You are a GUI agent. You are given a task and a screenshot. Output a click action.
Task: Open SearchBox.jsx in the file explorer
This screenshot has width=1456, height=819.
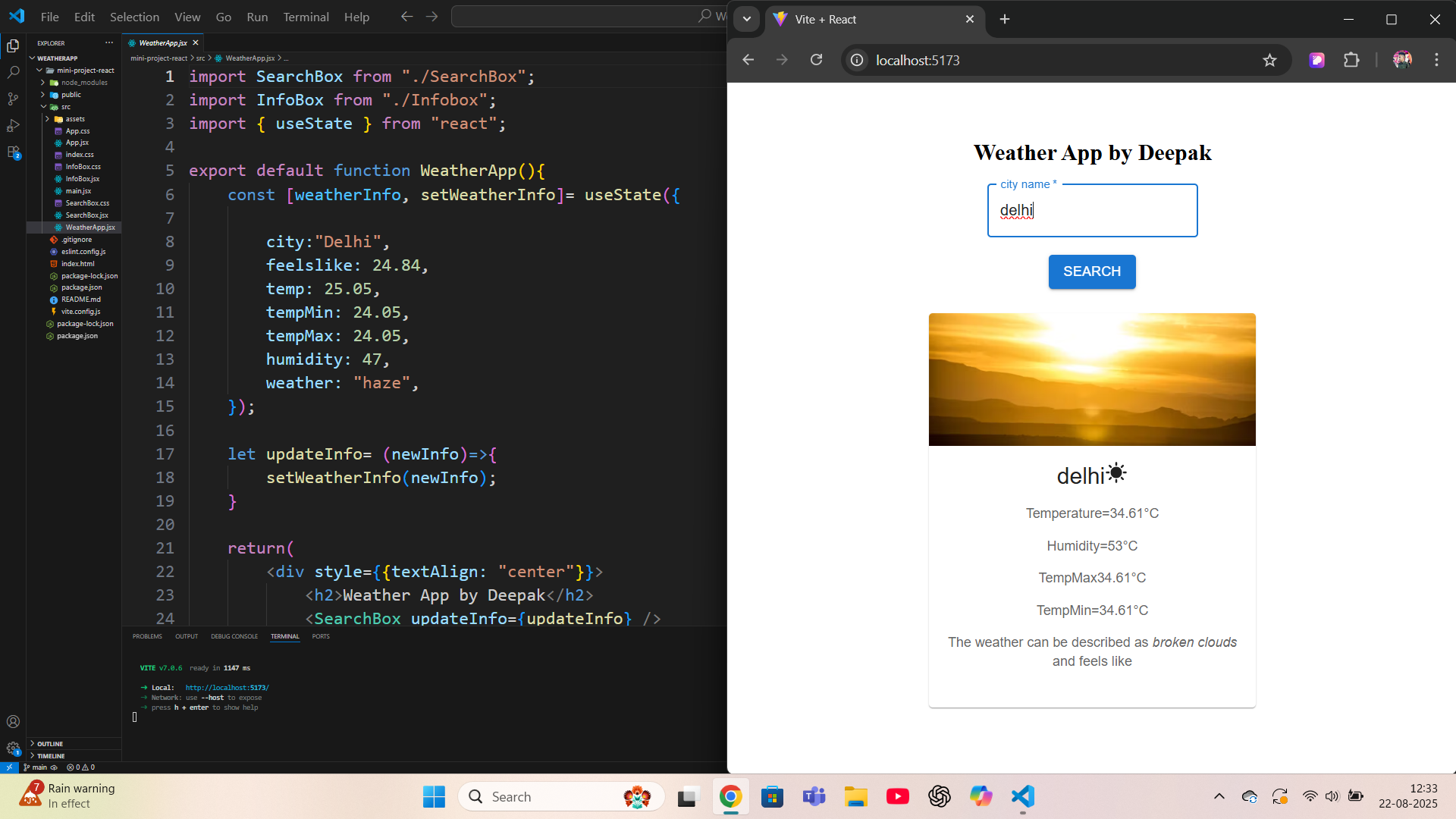click(86, 215)
